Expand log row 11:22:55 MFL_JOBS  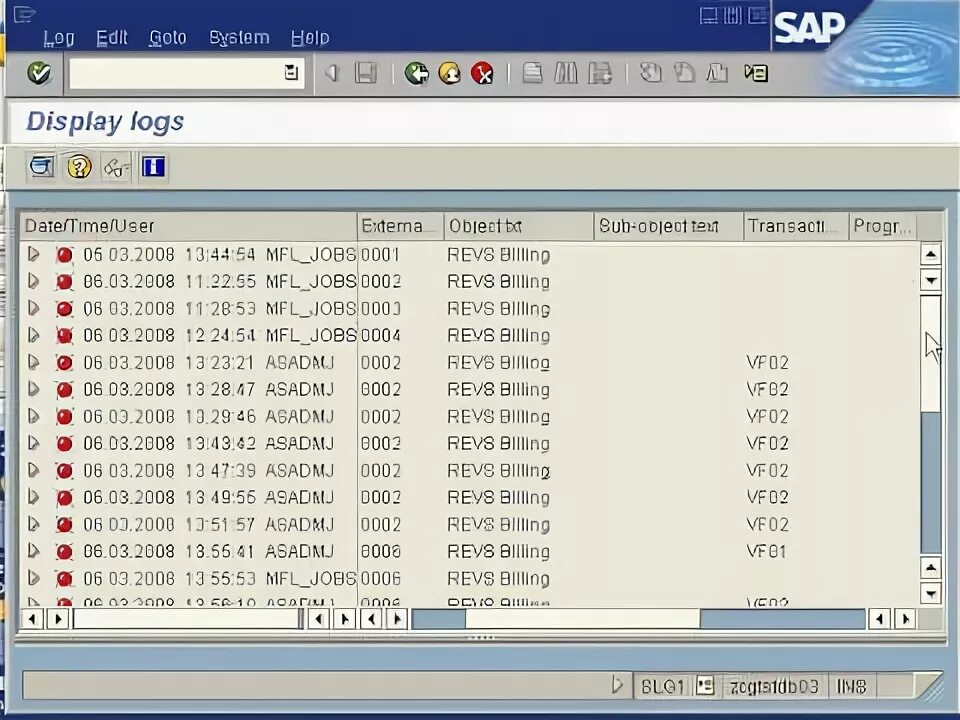pos(34,281)
